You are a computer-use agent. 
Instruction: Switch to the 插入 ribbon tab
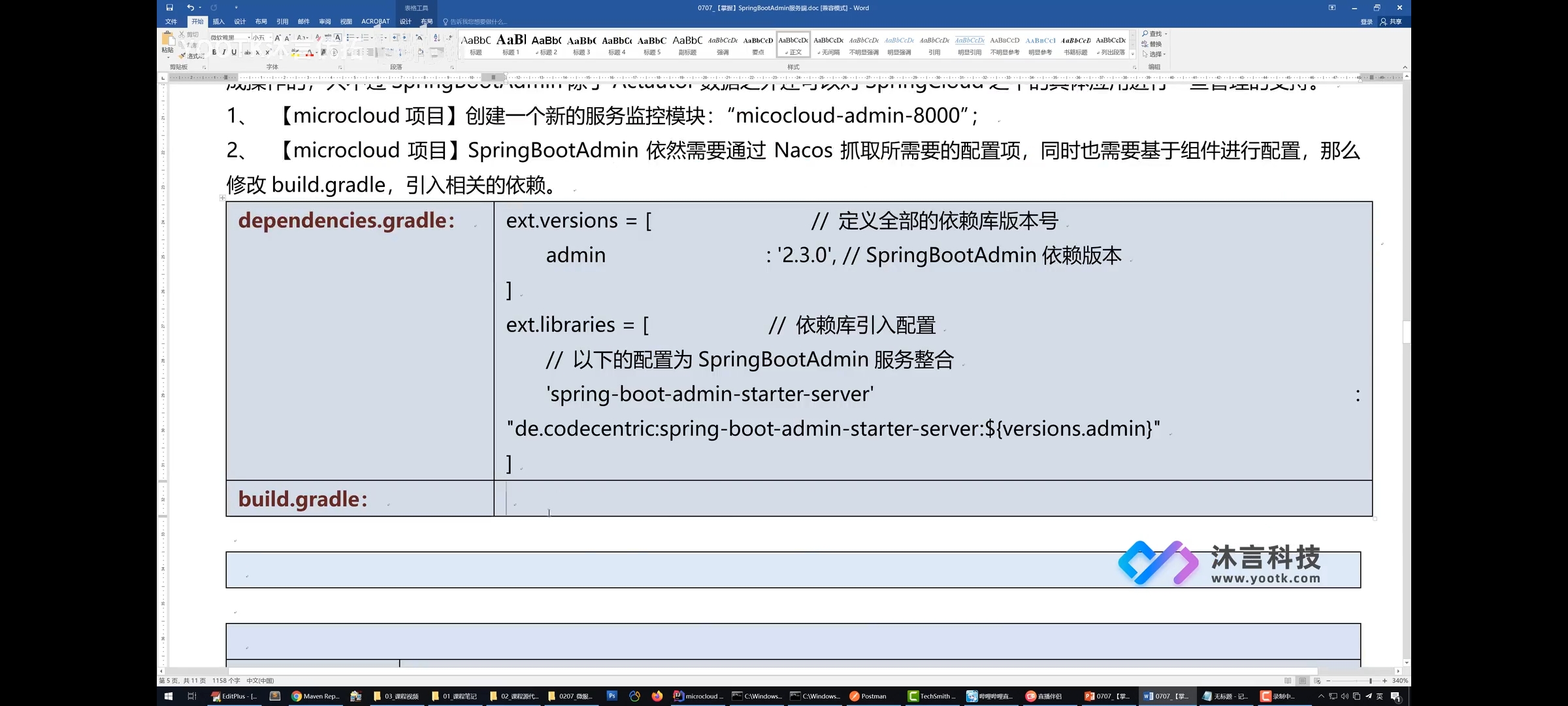[x=218, y=22]
